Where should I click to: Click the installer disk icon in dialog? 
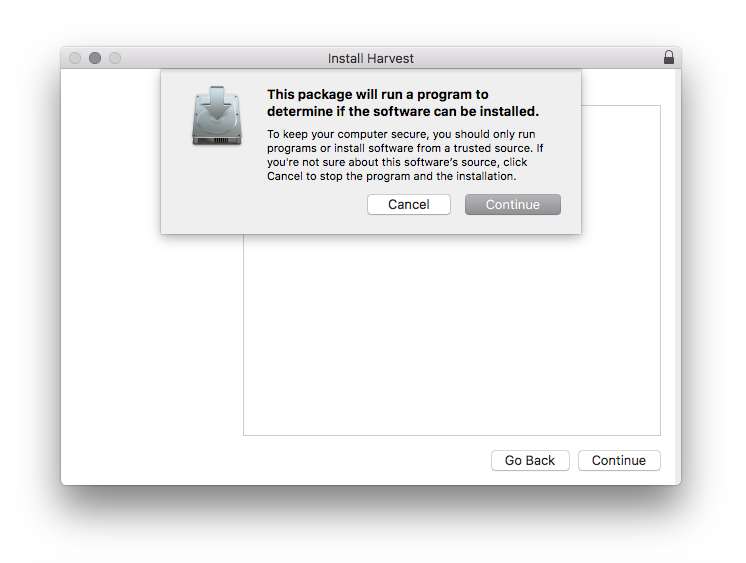(x=217, y=116)
